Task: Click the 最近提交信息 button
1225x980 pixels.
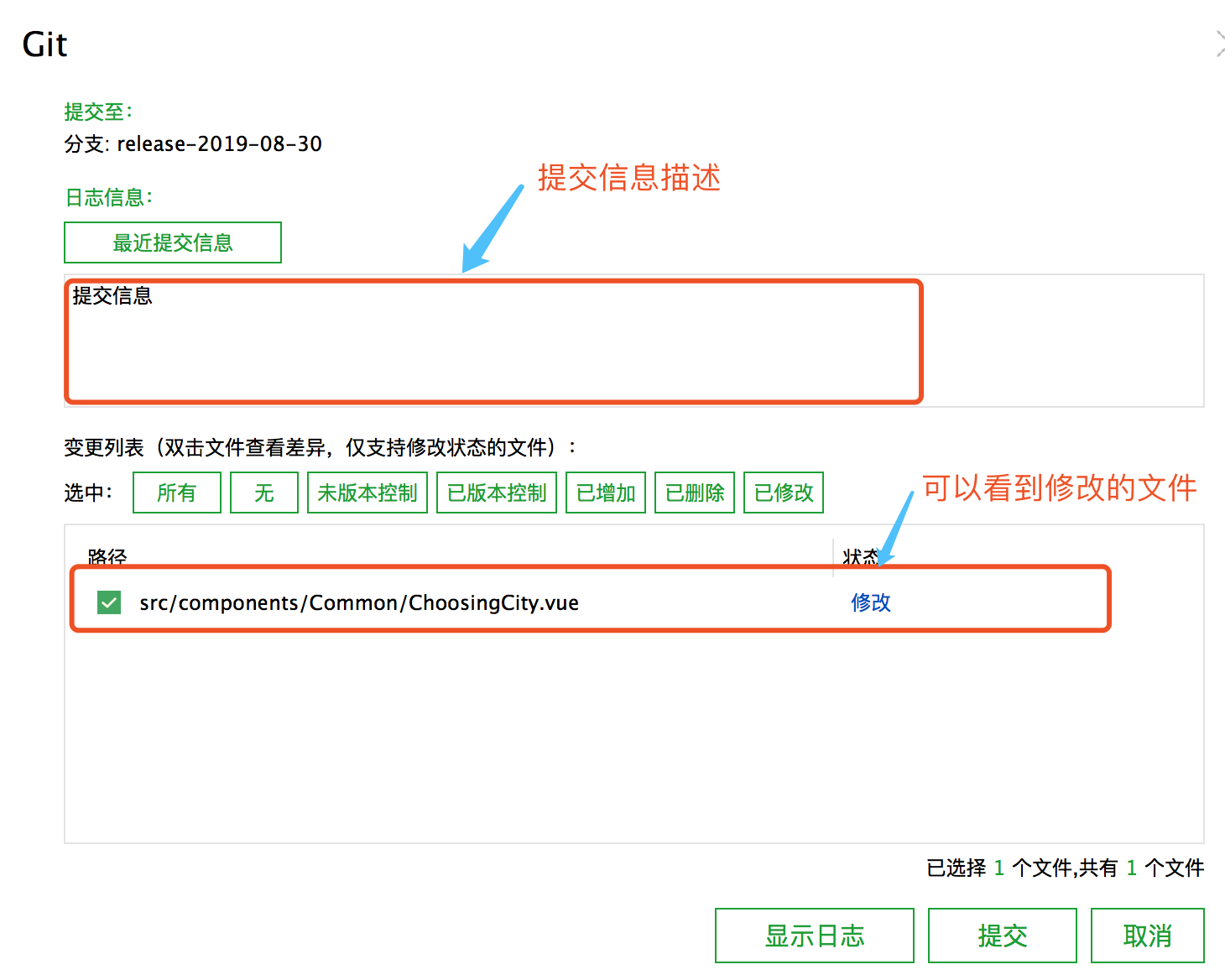Action: click(173, 242)
